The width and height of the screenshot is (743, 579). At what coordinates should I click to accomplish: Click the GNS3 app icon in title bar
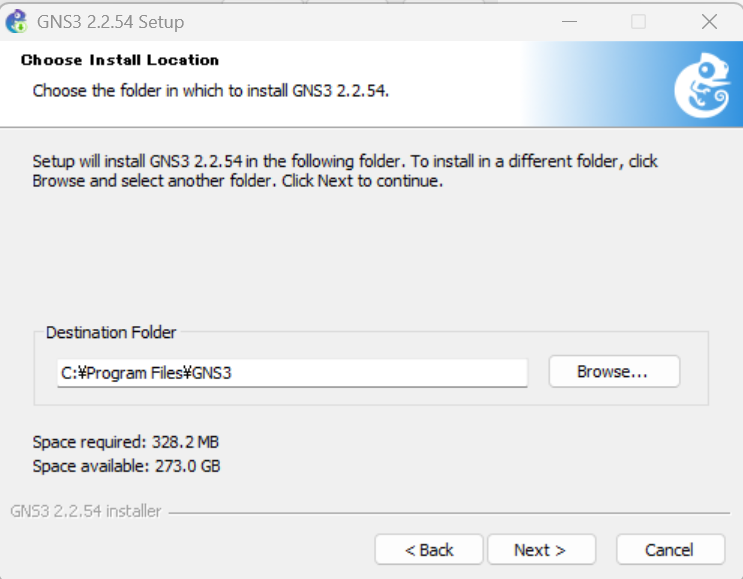click(16, 21)
